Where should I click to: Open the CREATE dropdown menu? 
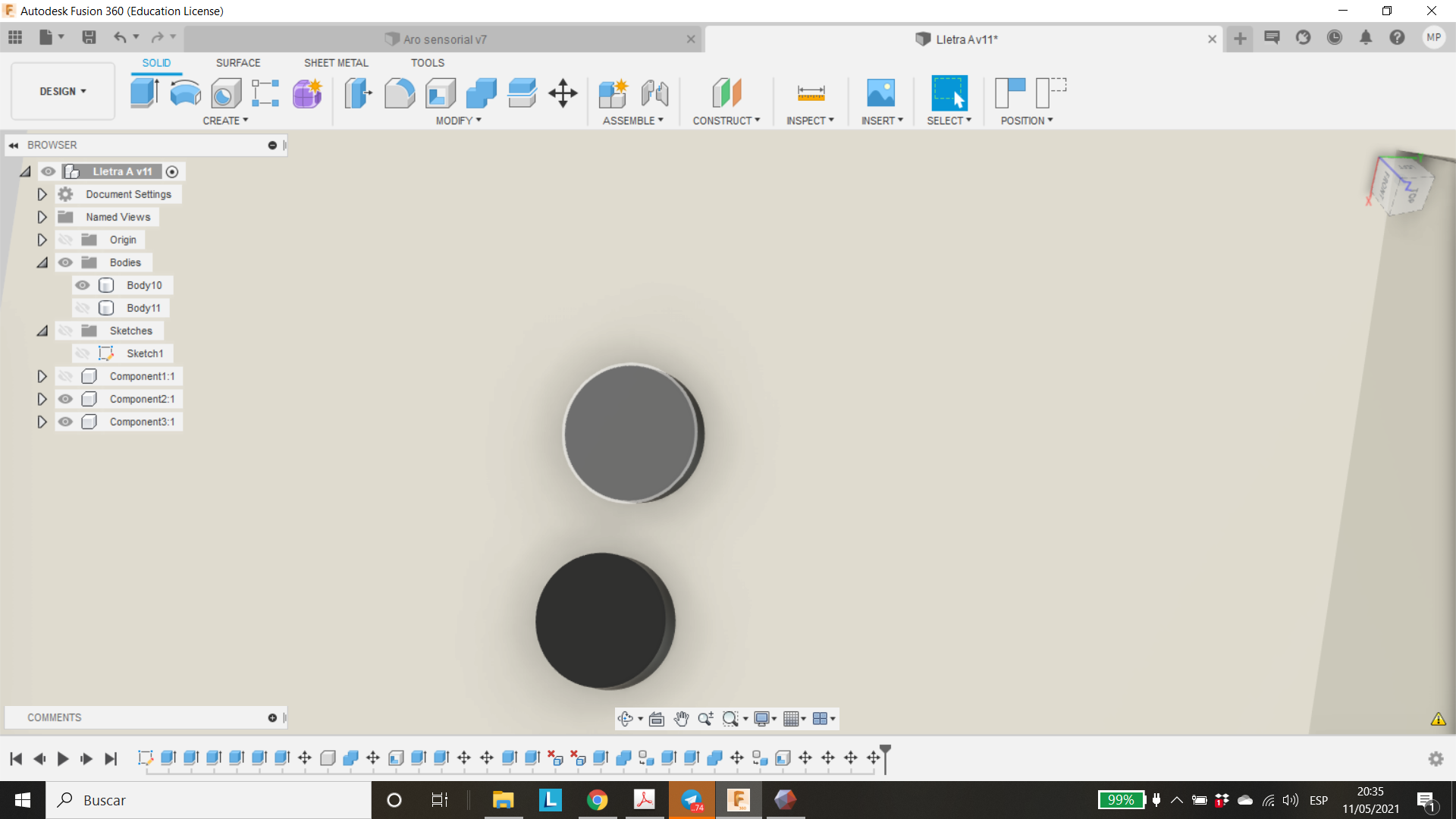(225, 121)
